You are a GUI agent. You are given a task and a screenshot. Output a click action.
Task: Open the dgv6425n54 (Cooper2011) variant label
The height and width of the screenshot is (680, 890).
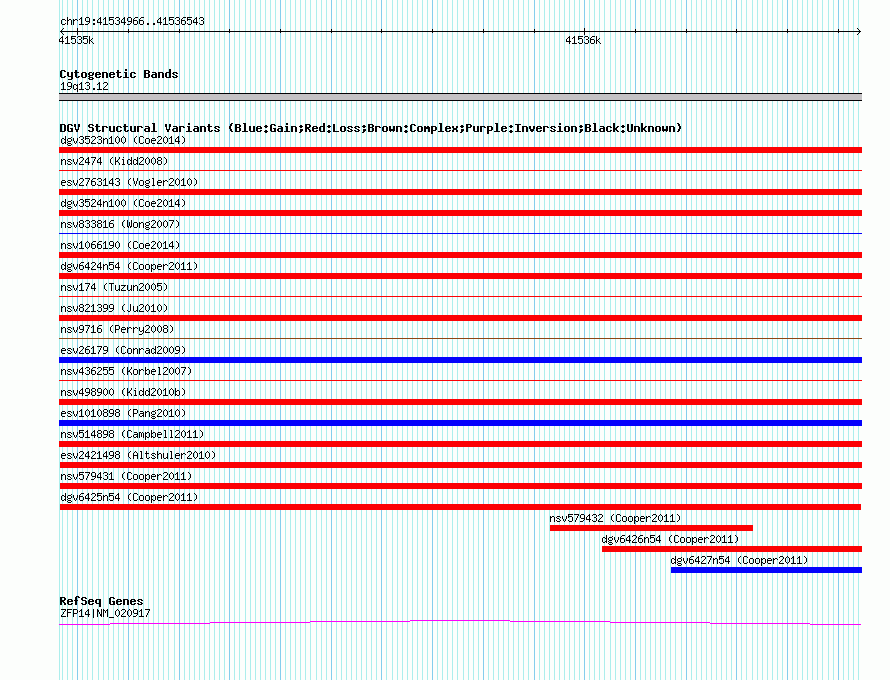point(129,497)
